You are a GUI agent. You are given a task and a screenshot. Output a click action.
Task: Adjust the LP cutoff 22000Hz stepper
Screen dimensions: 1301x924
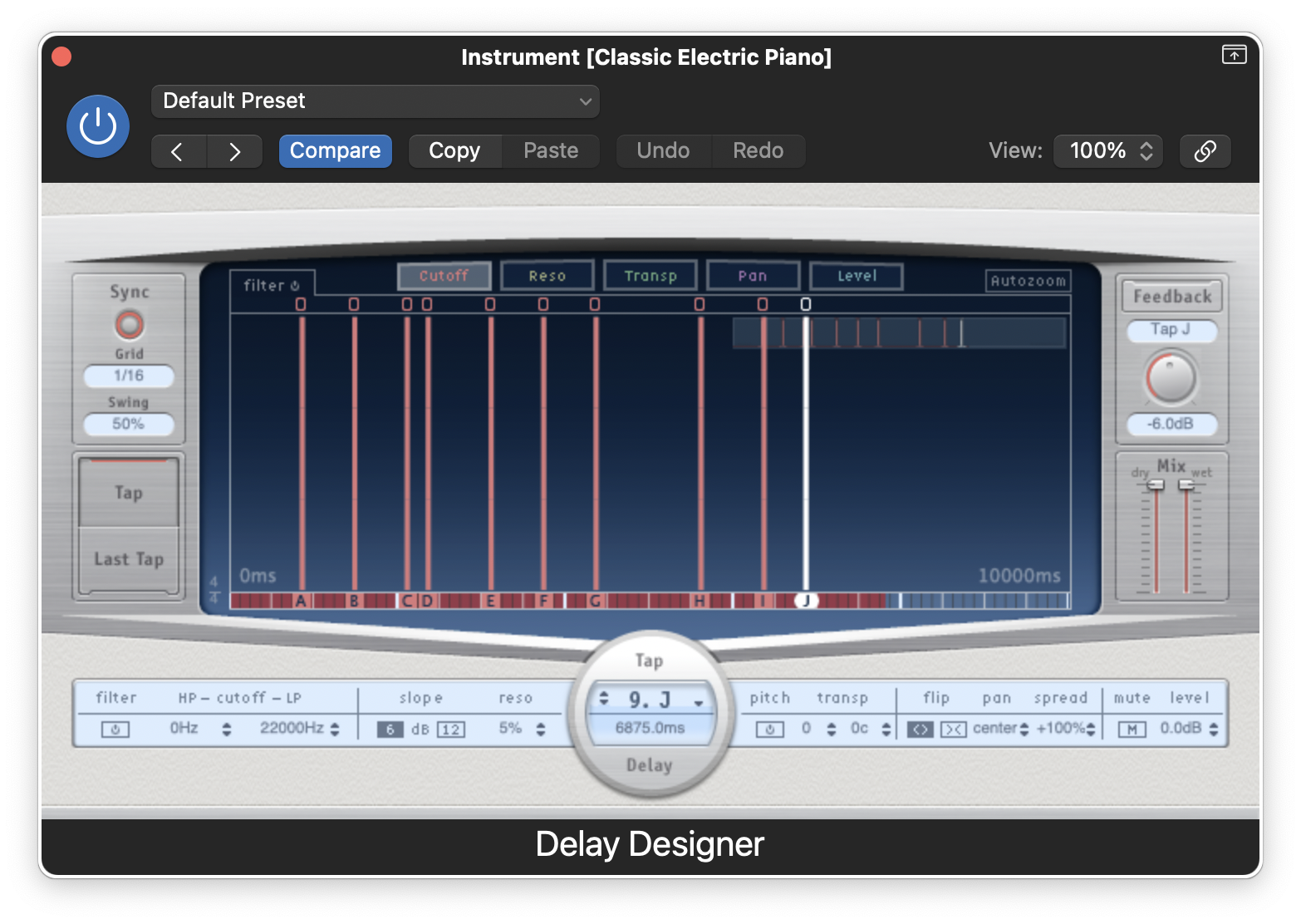coord(334,730)
